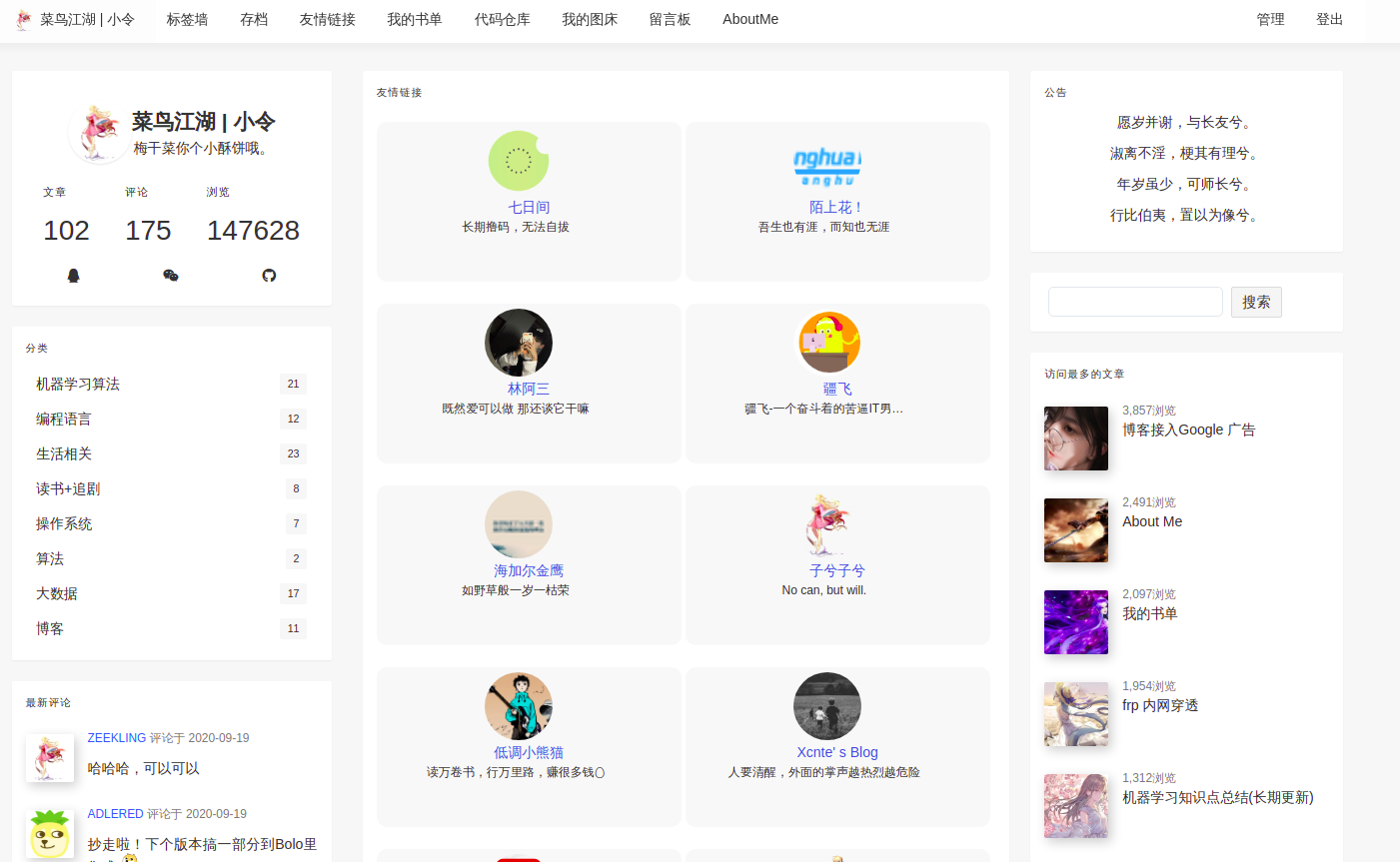Click the 机器学习知识点总结 thumbnail
This screenshot has width=1400, height=862.
1076,806
